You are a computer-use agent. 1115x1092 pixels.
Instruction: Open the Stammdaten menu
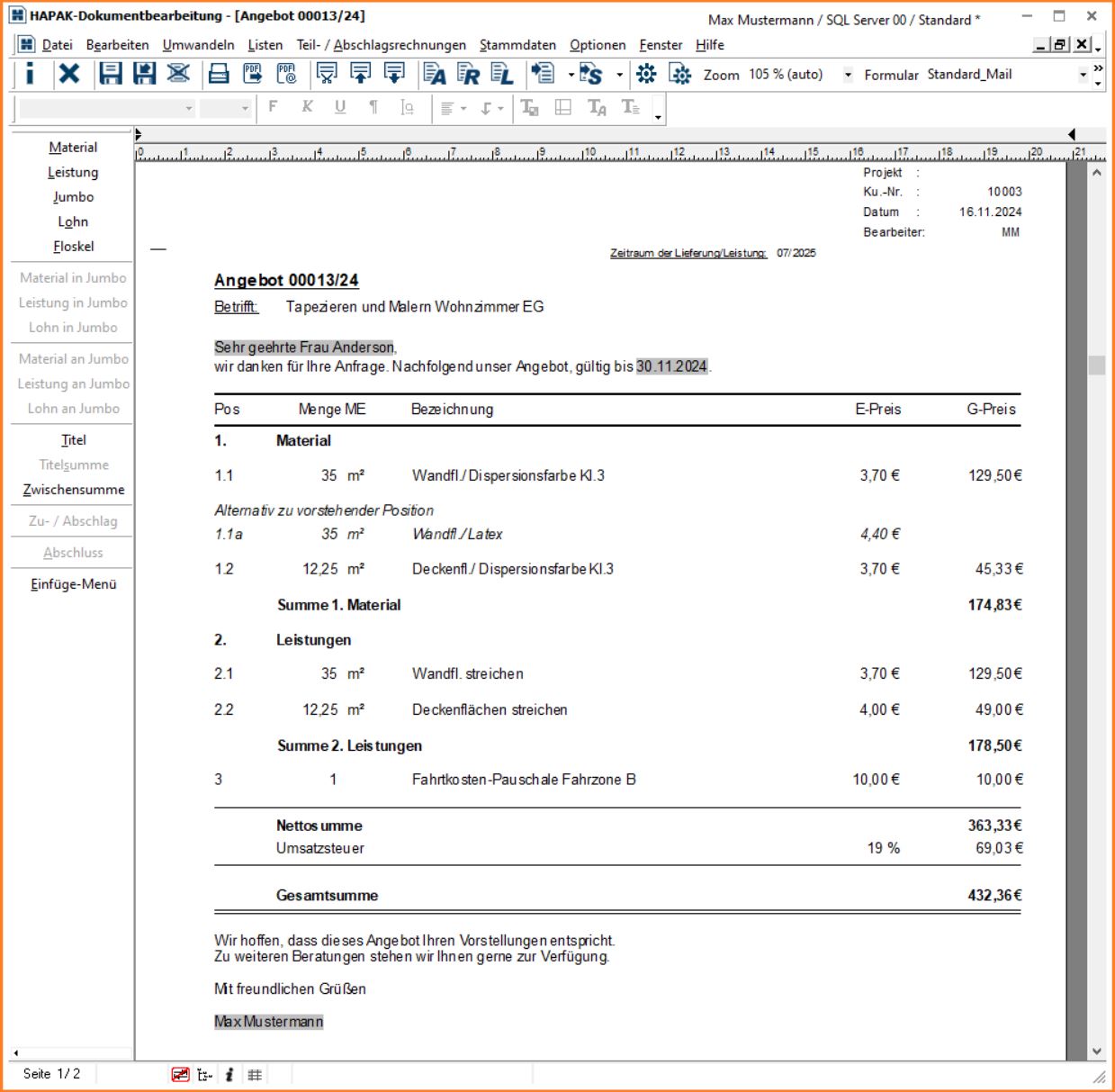(x=517, y=45)
